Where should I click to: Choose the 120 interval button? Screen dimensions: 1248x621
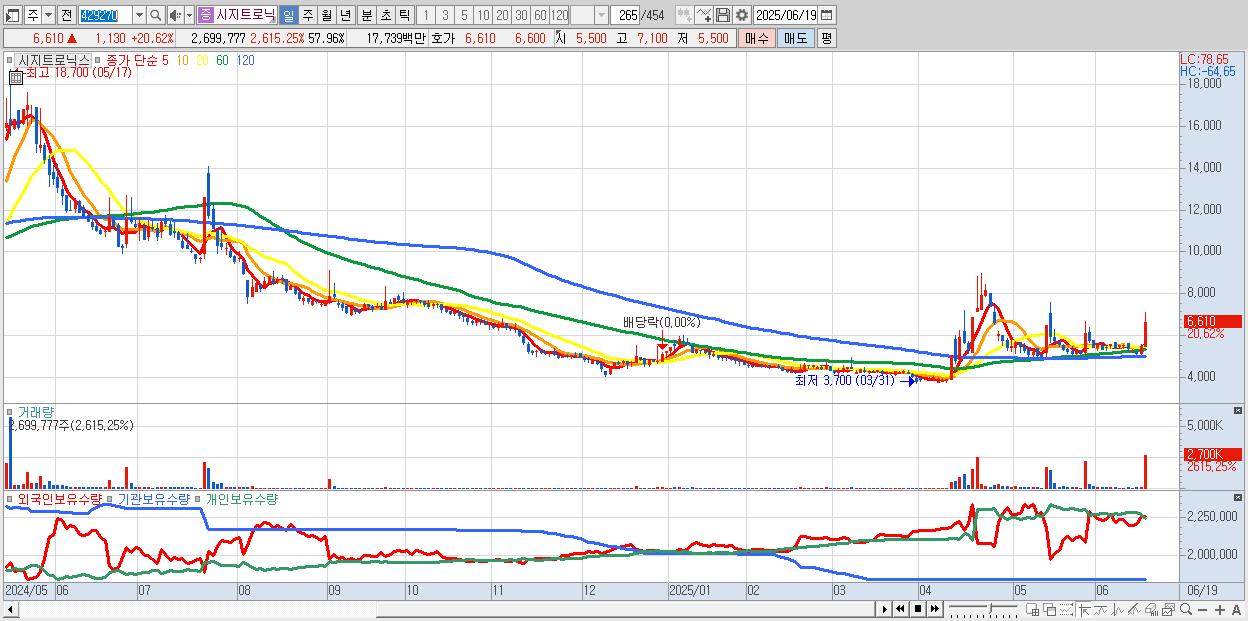coord(559,15)
